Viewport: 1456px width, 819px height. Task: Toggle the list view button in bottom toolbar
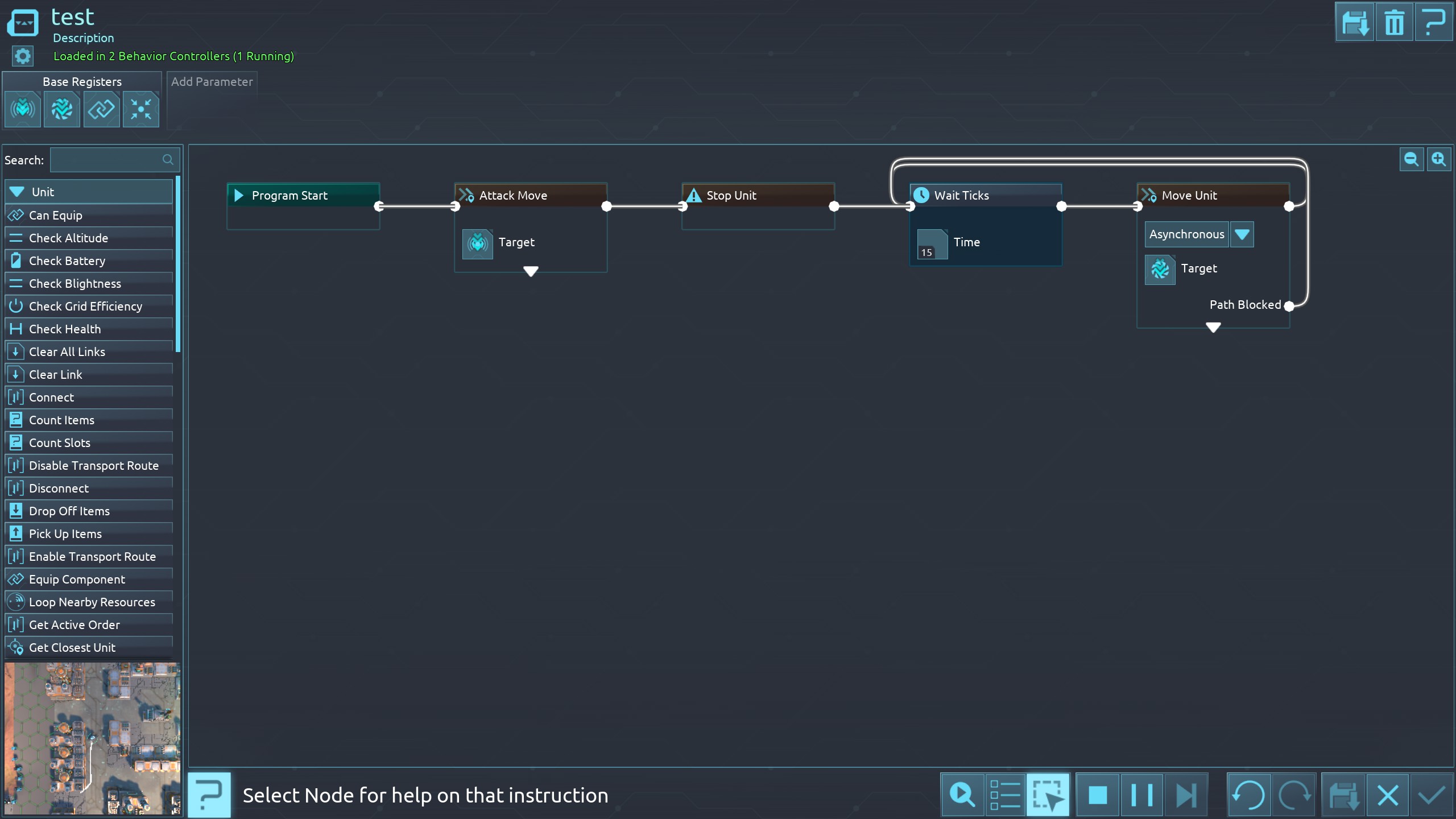click(1004, 795)
